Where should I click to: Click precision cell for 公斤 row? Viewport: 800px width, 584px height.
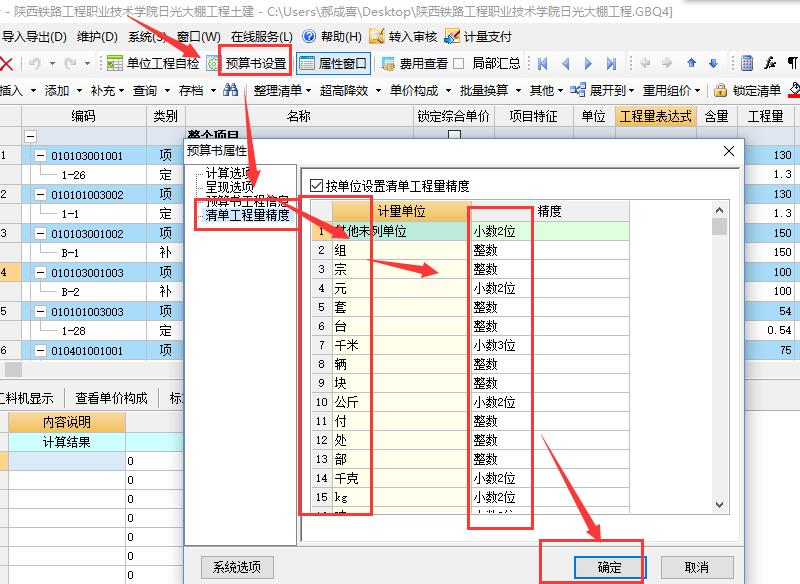coord(550,402)
